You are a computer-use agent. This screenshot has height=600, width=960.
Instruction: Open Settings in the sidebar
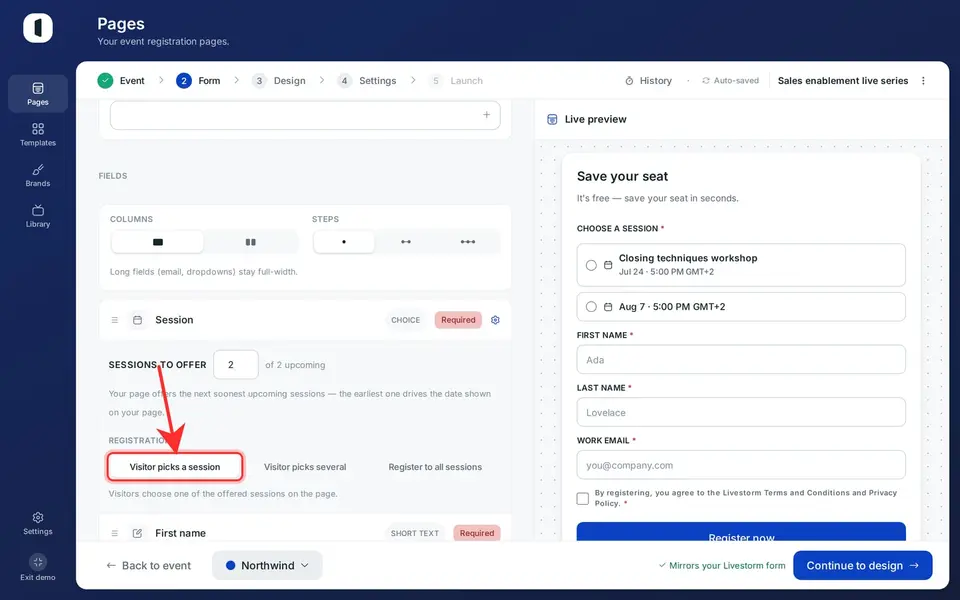tap(38, 523)
